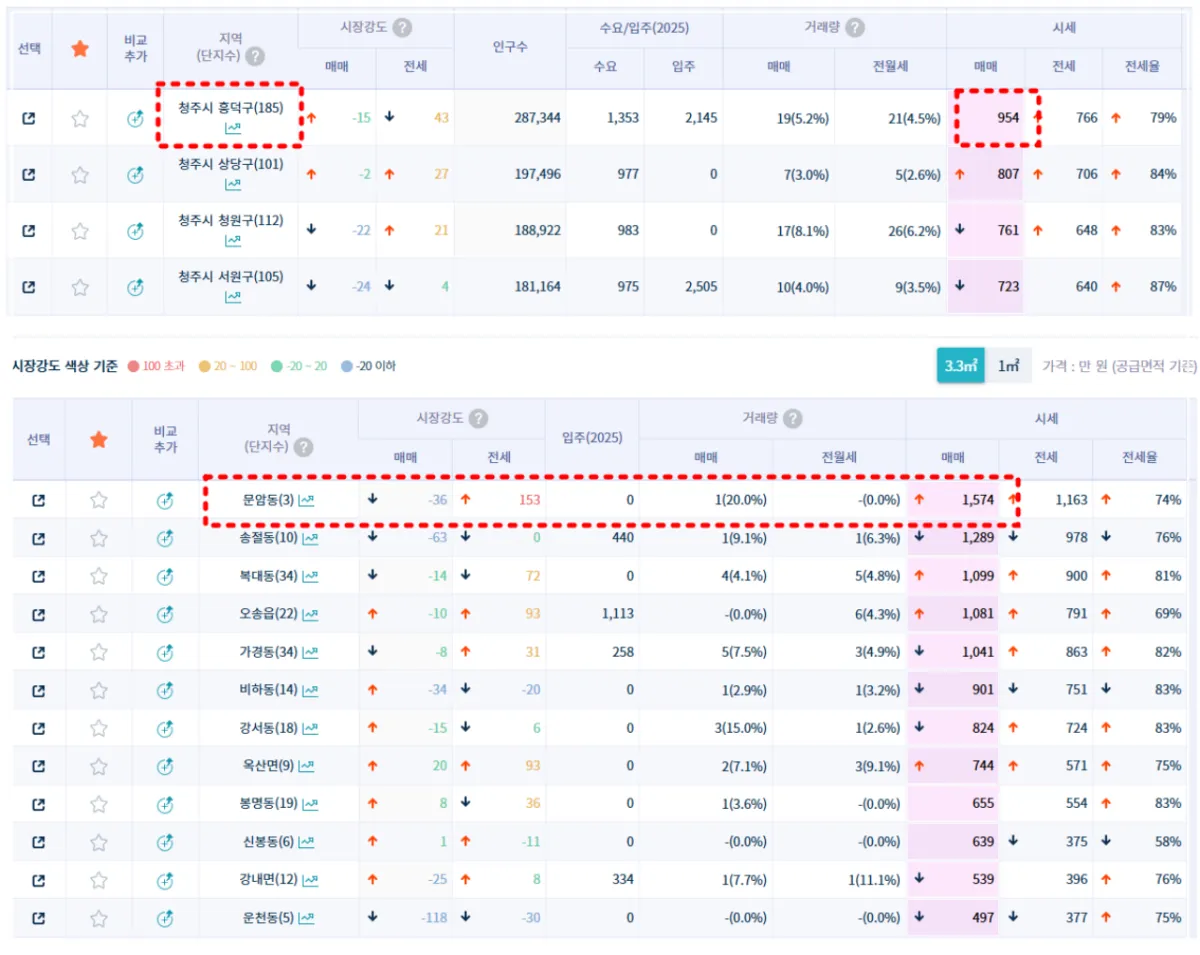
Task: Click blue -20 이하 legend dot
Action: click(x=346, y=366)
